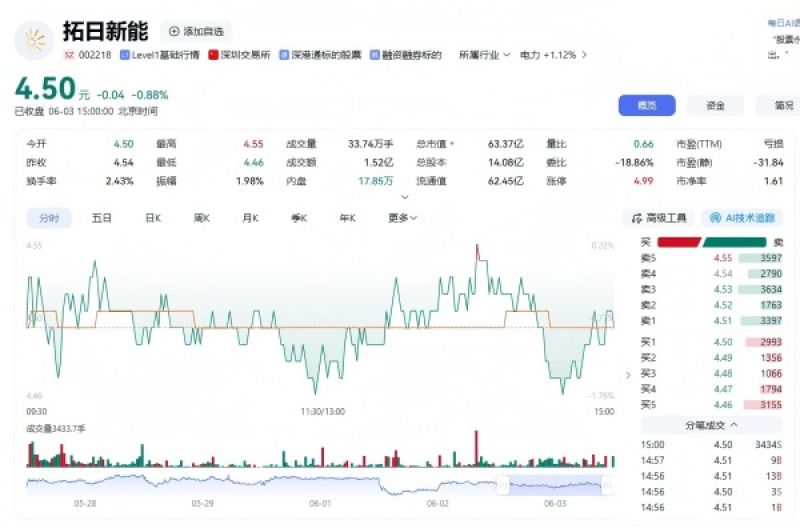Viewport: 800px width, 528px height.
Task: Click the 06-01 date on timeline
Action: [320, 504]
